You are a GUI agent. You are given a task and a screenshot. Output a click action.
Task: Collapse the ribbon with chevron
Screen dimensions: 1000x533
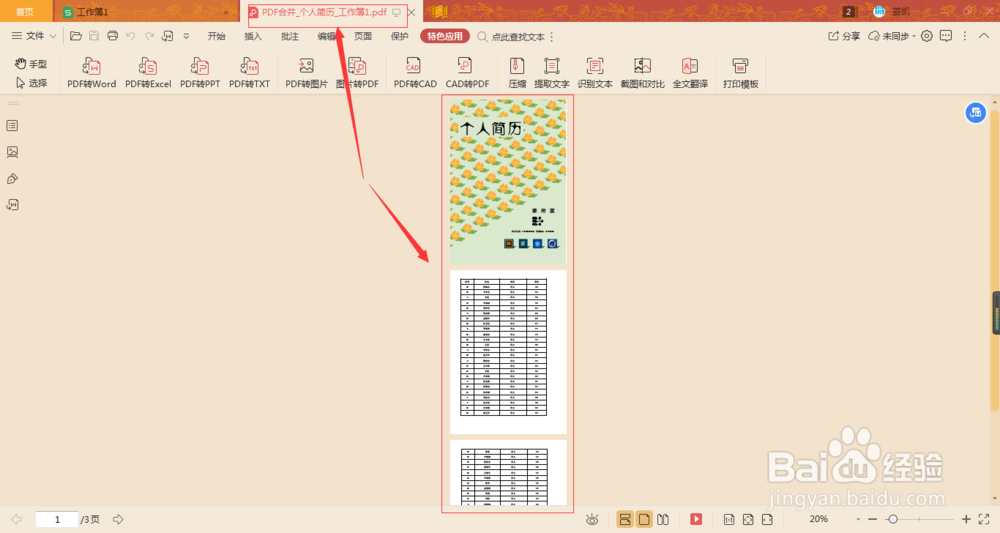tap(984, 36)
